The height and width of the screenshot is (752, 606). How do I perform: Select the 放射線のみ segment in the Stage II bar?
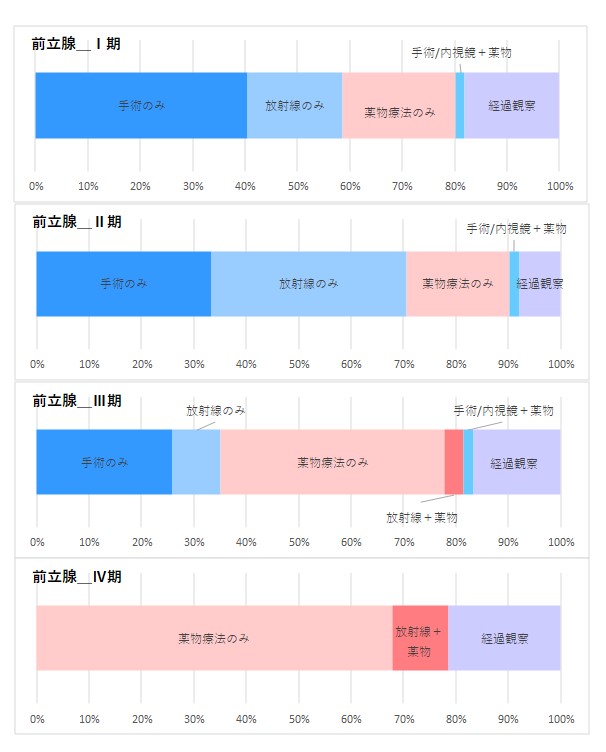click(x=308, y=284)
